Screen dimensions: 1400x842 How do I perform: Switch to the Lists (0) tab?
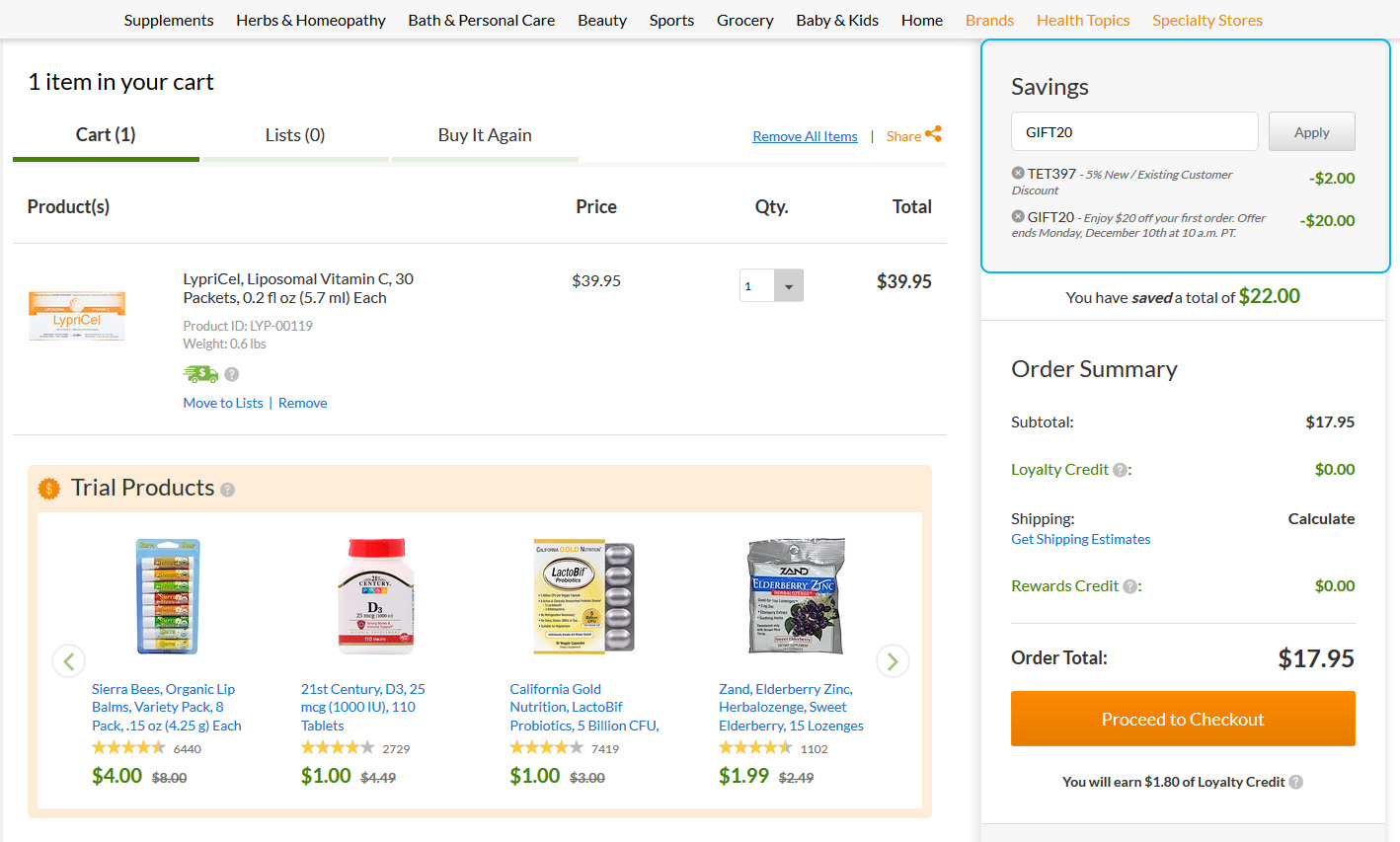coord(295,135)
